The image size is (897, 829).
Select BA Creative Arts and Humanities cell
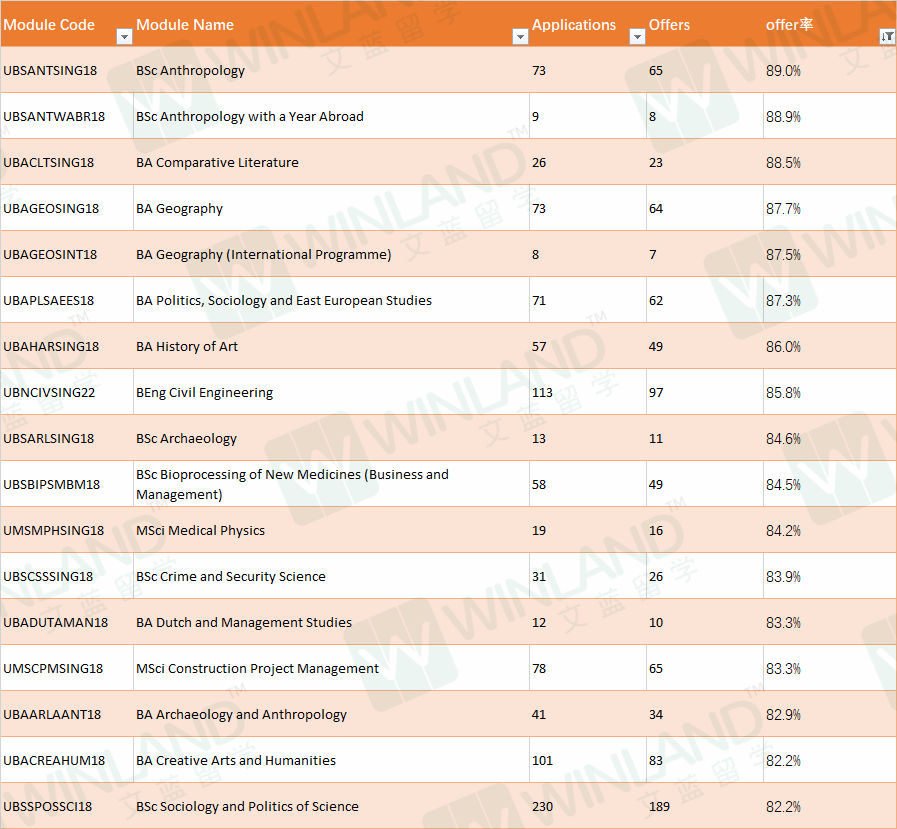pyautogui.click(x=331, y=760)
